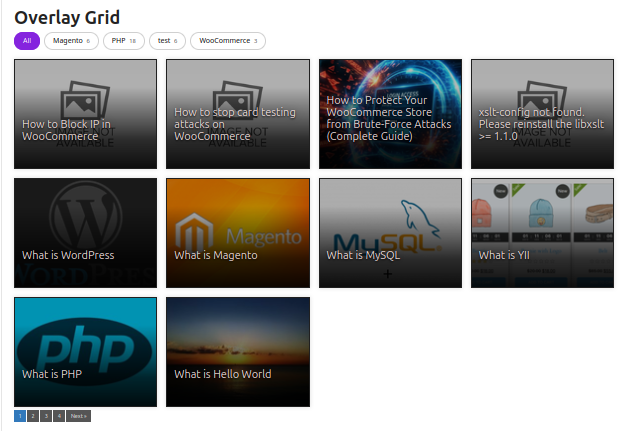Open the 'What is PHP' card
Screen dimensions: 623x431
(85, 352)
